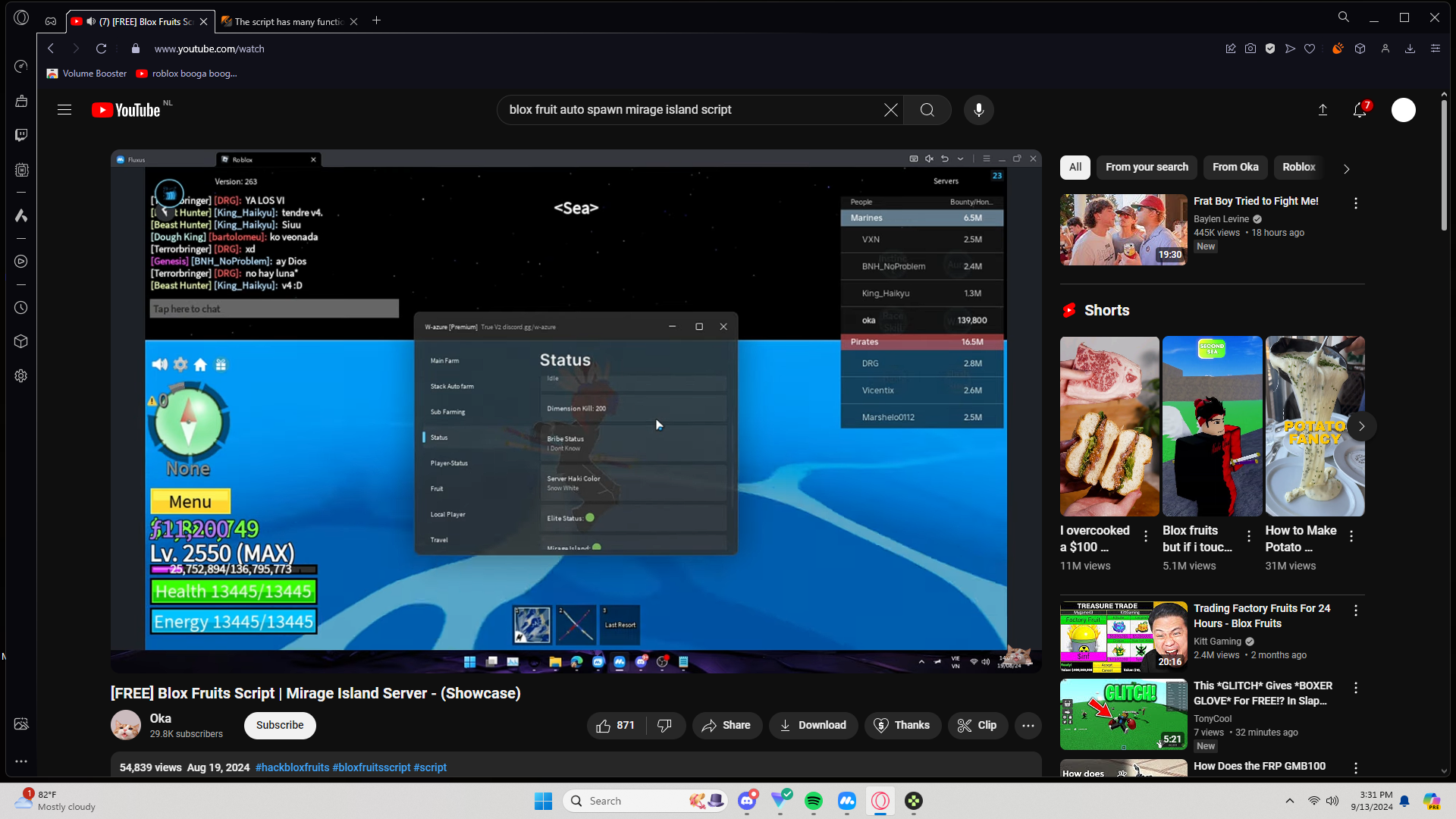Screen dimensions: 1456x819
Task: Open the Twitch panel in the sidebar
Action: click(x=21, y=135)
